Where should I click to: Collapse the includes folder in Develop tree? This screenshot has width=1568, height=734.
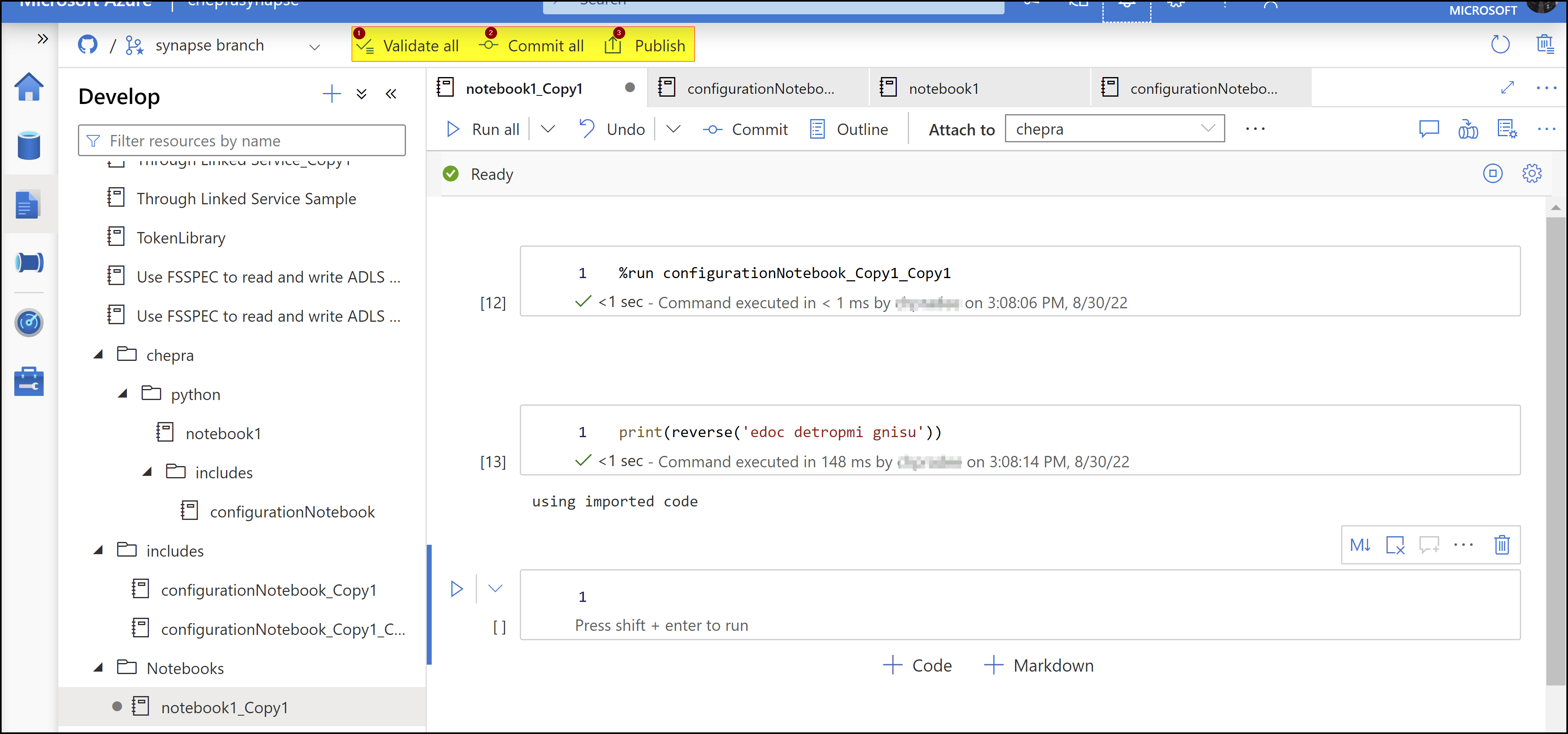click(99, 550)
